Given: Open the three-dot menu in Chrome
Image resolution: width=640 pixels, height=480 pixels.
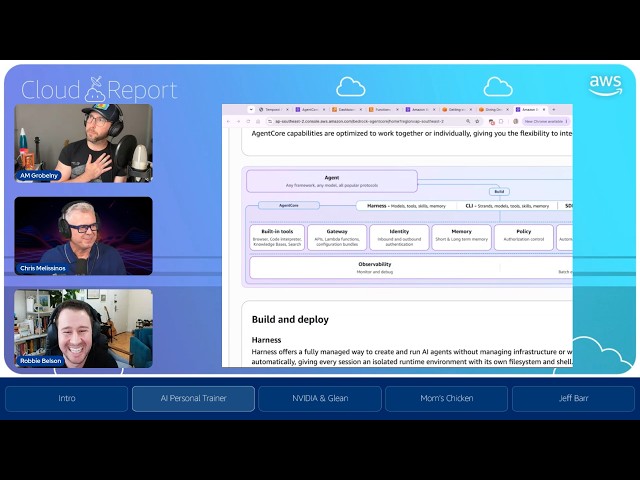Looking at the screenshot, I should 567,121.
